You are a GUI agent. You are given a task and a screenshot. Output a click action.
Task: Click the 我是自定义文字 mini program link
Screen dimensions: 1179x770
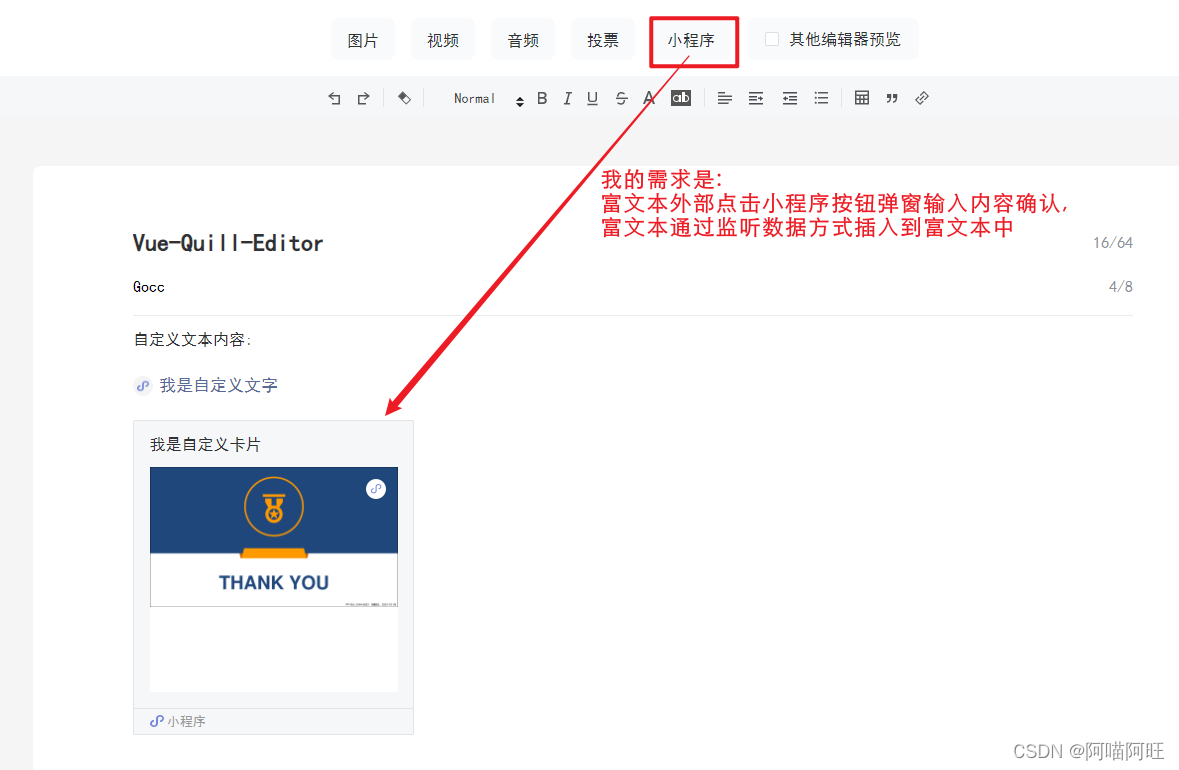tap(218, 386)
